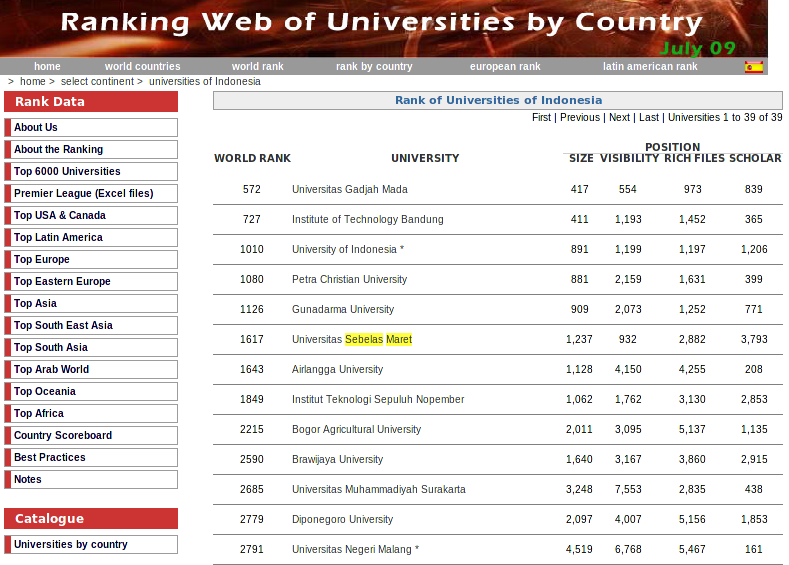Screen dimensions: 789x565
Task: Click the SIZE column header
Action: click(581, 158)
